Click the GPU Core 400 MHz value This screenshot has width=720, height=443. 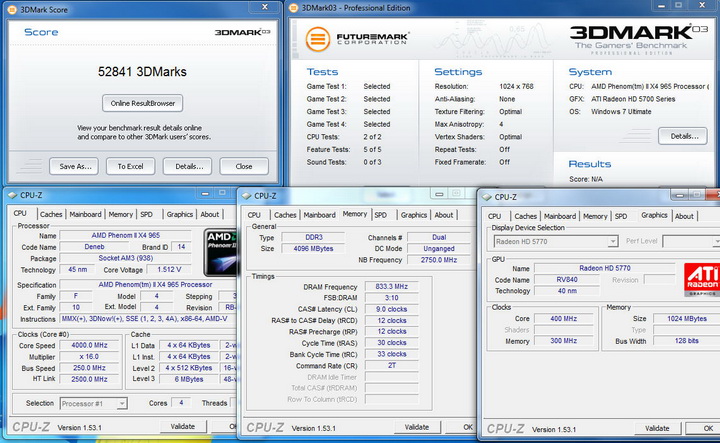[x=564, y=319]
